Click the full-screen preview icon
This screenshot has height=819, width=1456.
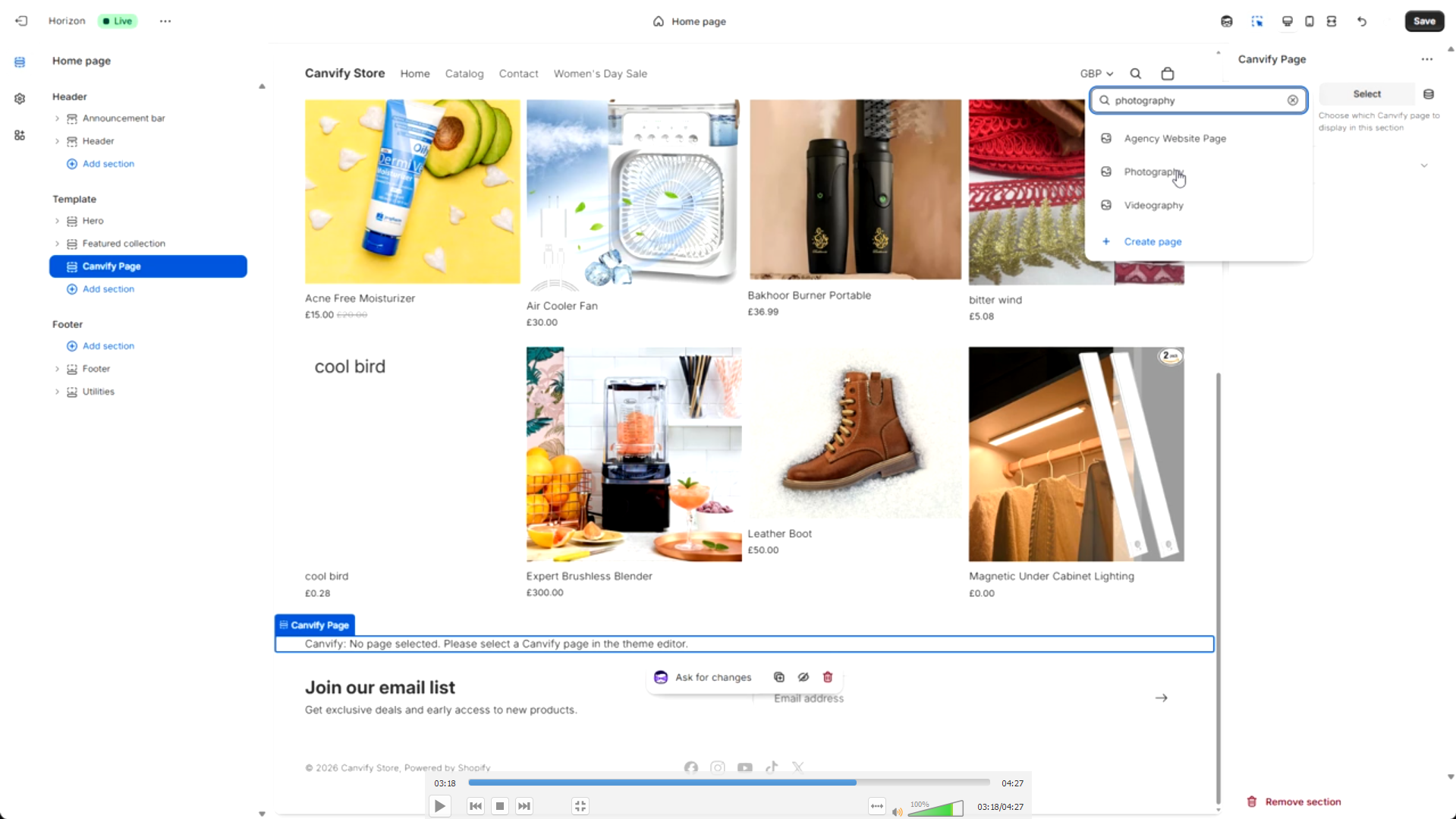pos(1331,21)
